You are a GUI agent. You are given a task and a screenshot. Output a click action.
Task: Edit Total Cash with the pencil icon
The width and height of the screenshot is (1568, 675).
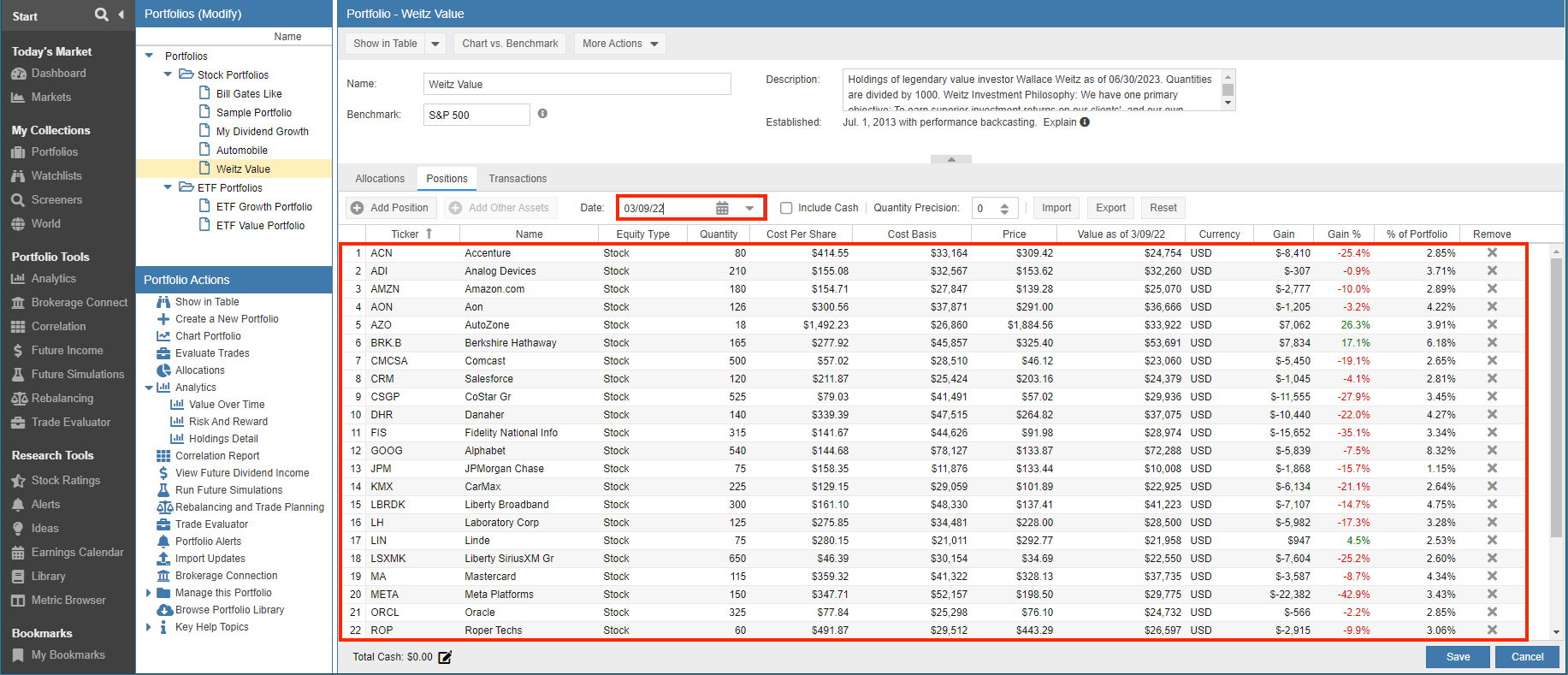[x=445, y=657]
